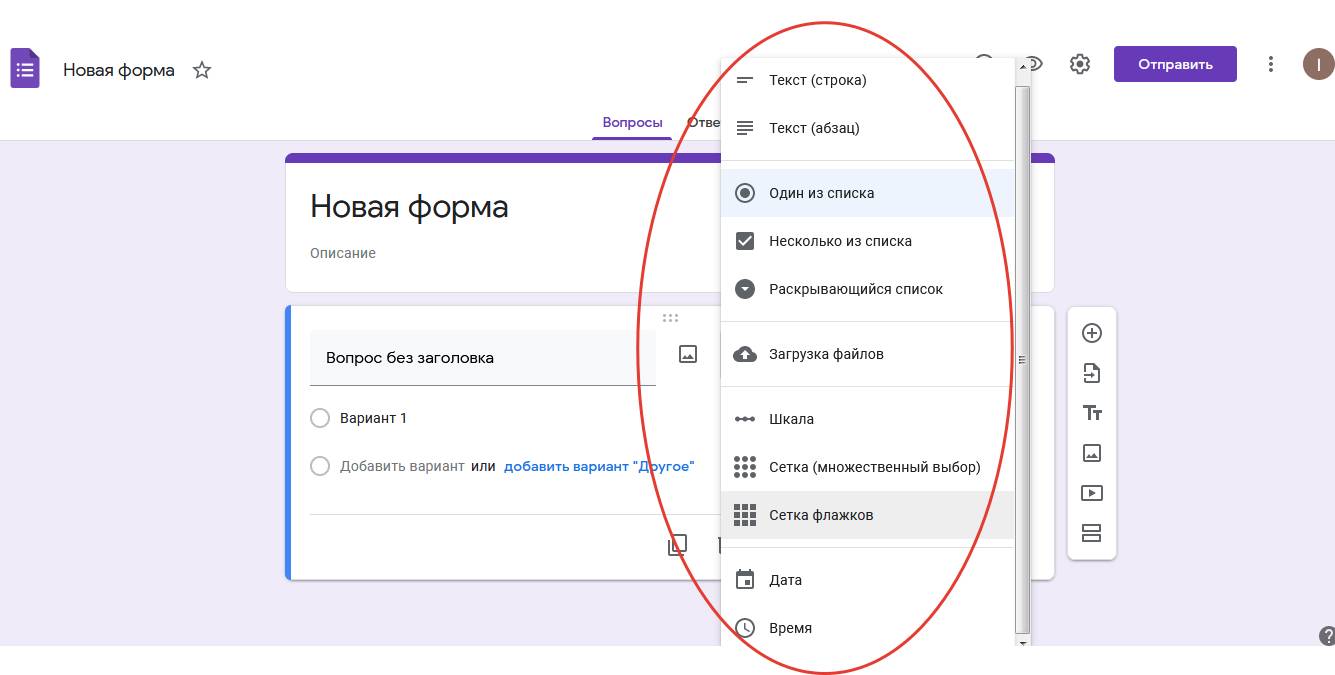Click the import questions icon
Screen dimensions: 1335x675
pyautogui.click(x=1092, y=373)
